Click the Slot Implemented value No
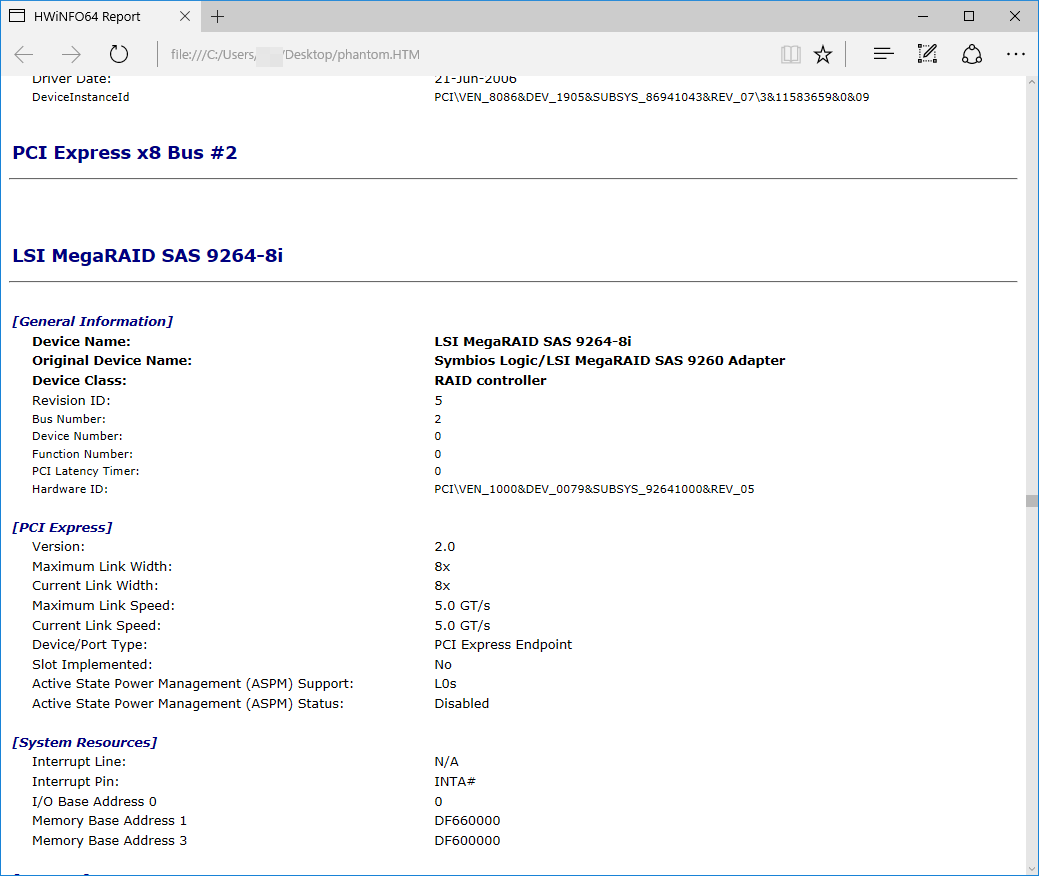The image size is (1039, 876). (x=443, y=665)
